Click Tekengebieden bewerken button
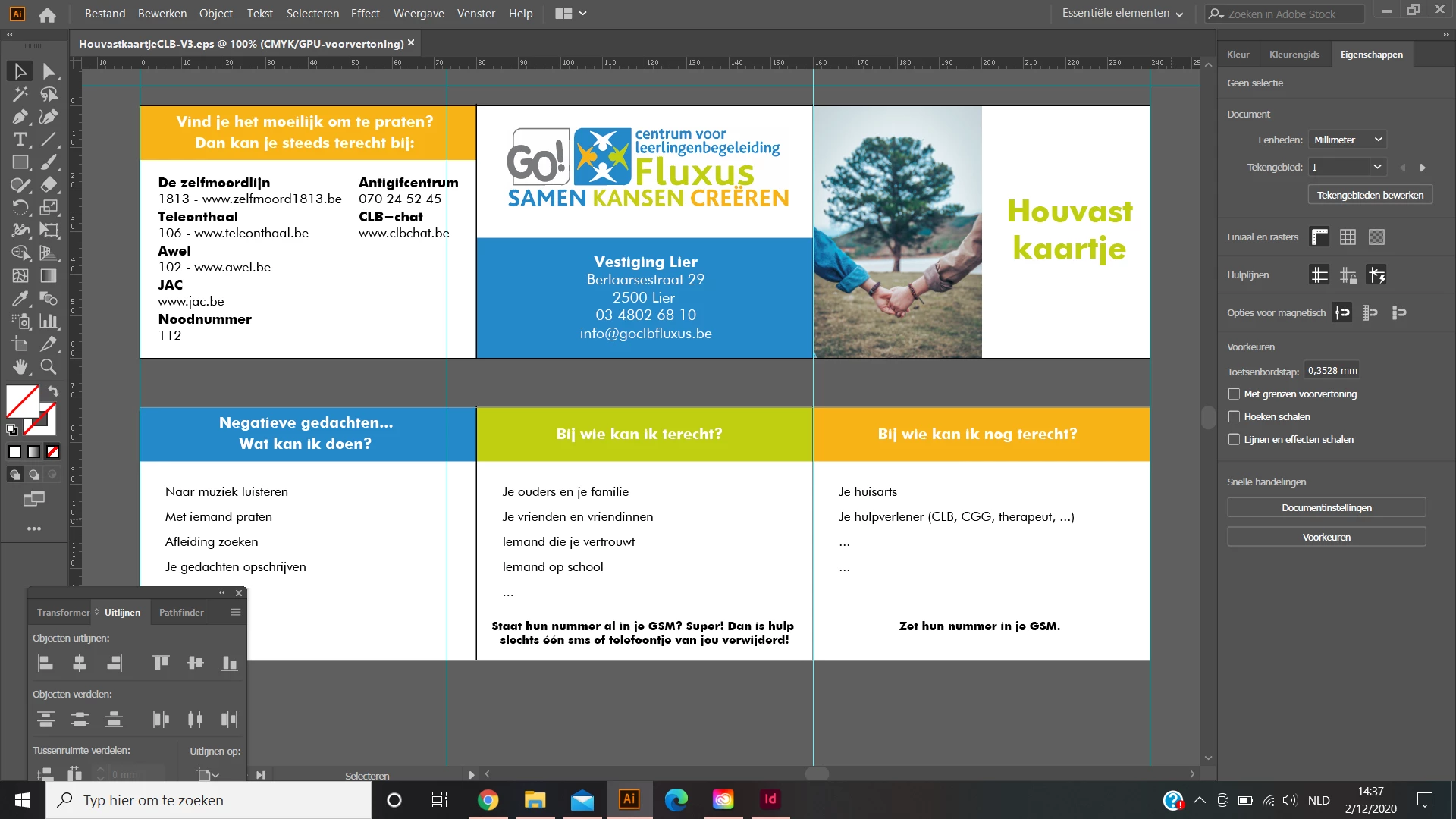Image resolution: width=1456 pixels, height=819 pixels. pyautogui.click(x=1370, y=195)
